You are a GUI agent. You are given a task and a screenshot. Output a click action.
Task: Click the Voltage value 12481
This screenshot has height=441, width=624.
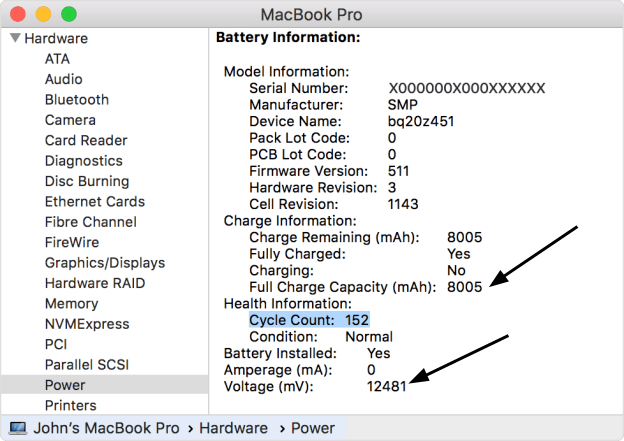(386, 386)
